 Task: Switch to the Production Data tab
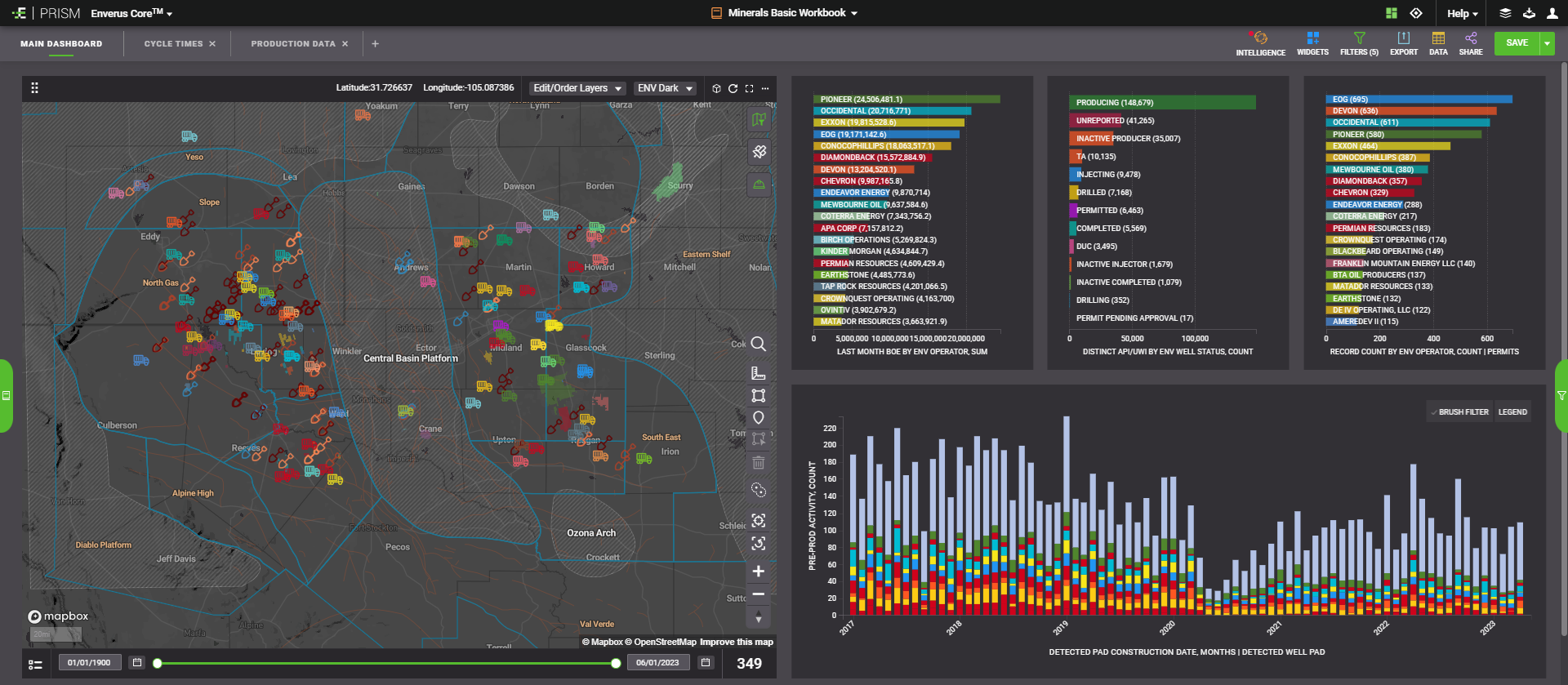[x=292, y=44]
